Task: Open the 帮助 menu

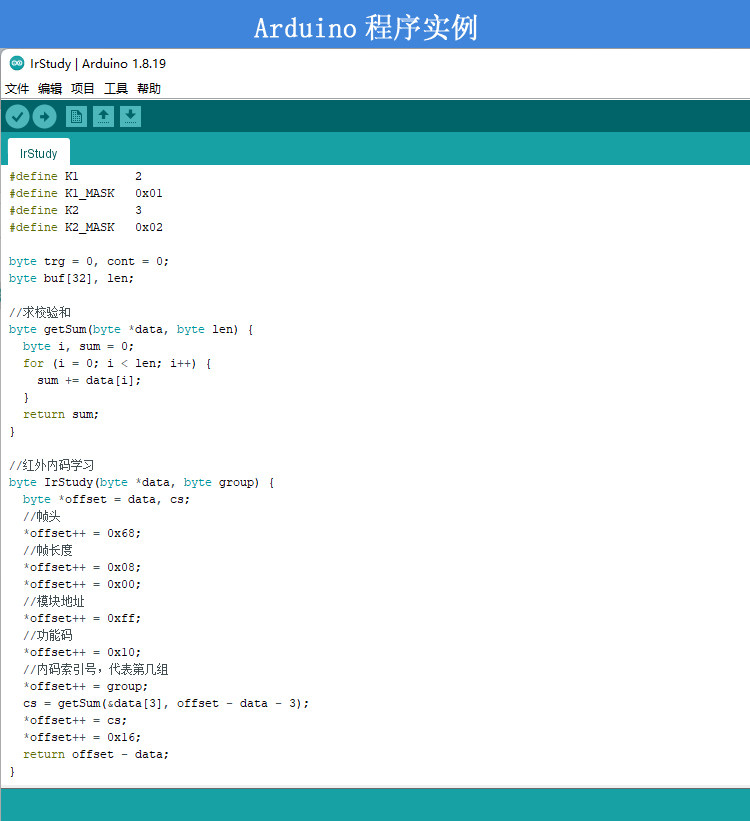Action: point(149,88)
